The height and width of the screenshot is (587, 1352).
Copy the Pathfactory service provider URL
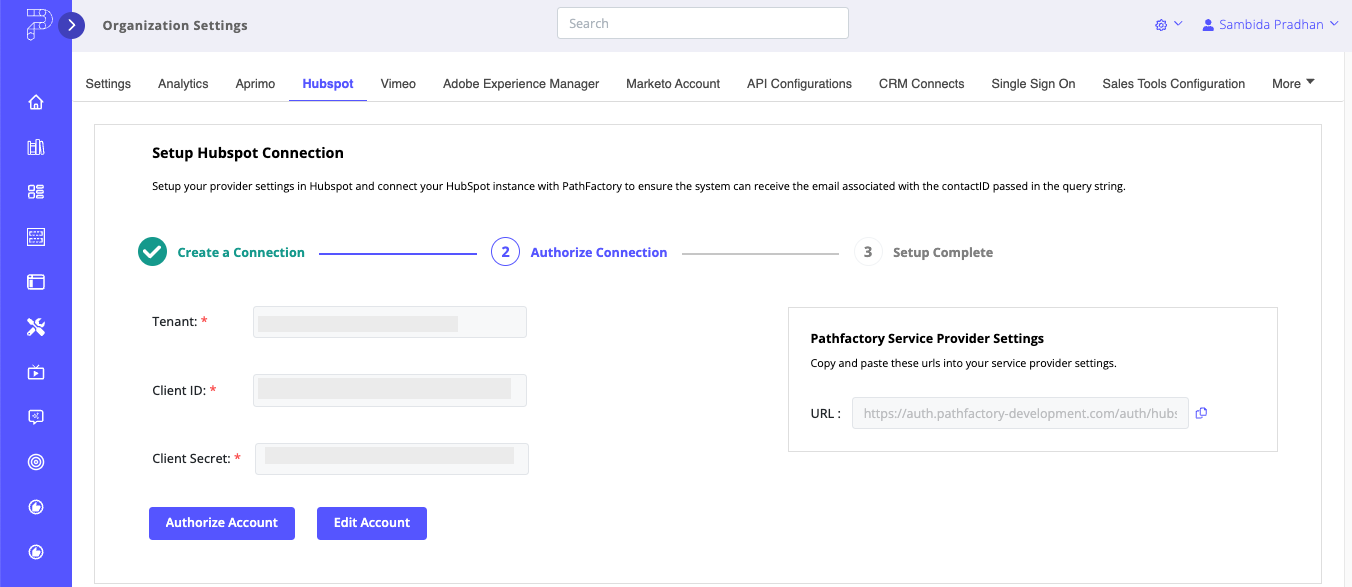1201,412
